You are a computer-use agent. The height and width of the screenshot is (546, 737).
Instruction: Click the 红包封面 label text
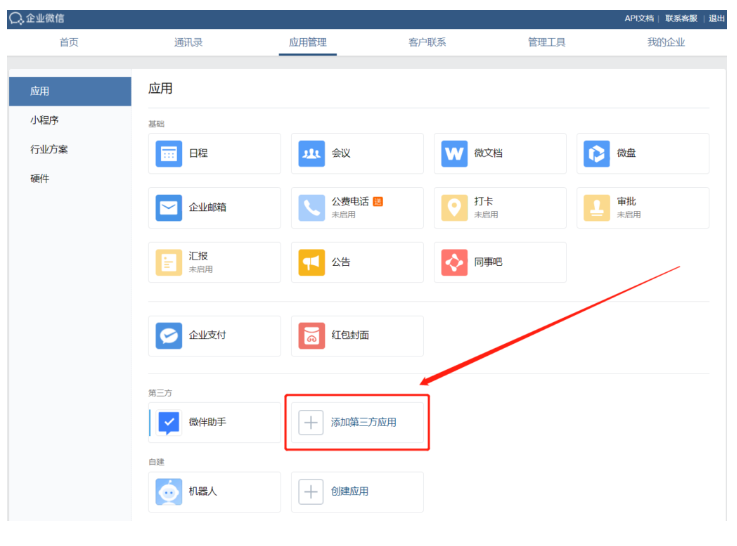350,335
